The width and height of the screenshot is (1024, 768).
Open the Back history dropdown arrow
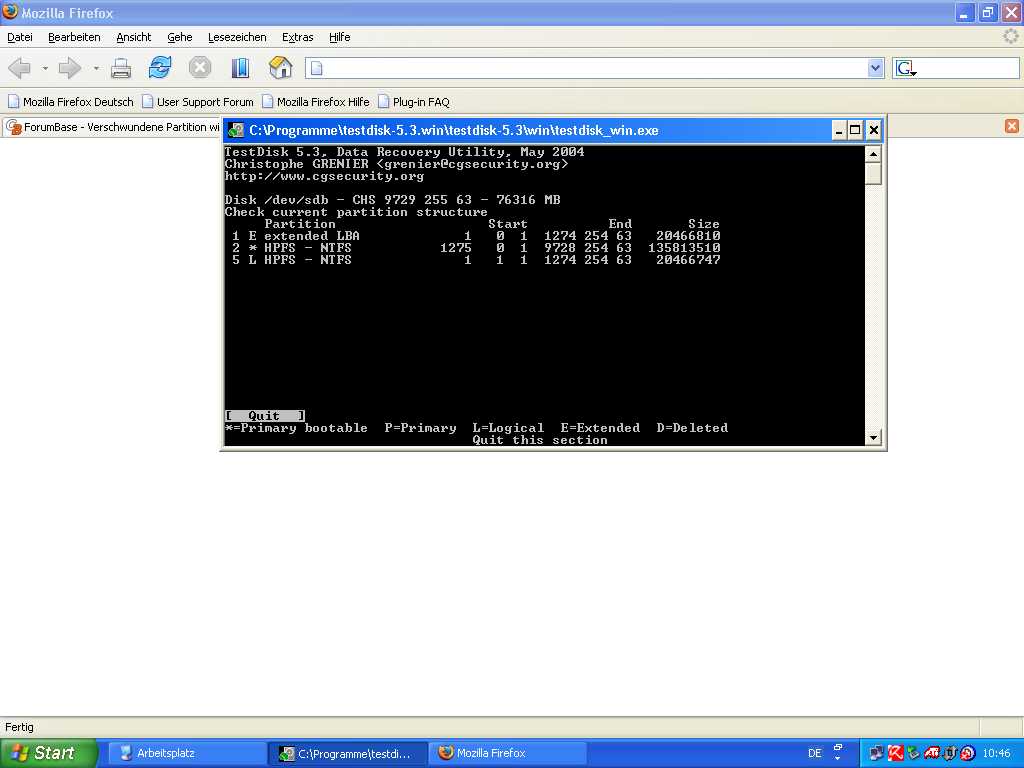(44, 68)
